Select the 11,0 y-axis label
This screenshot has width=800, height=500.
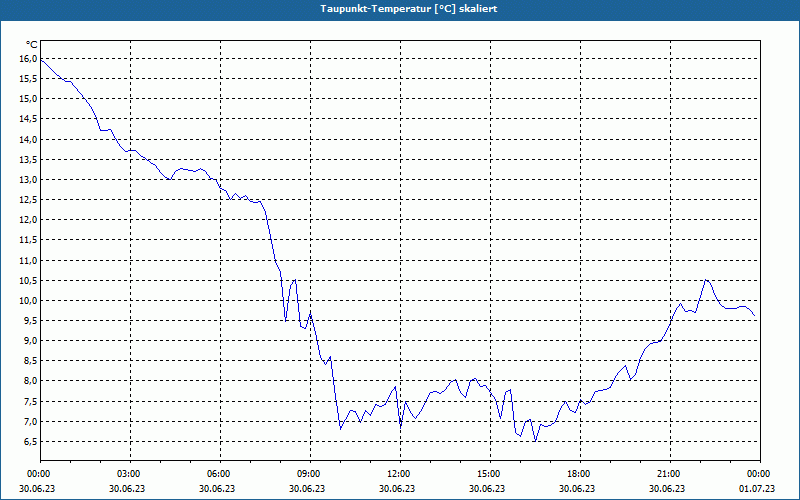pyautogui.click(x=29, y=260)
